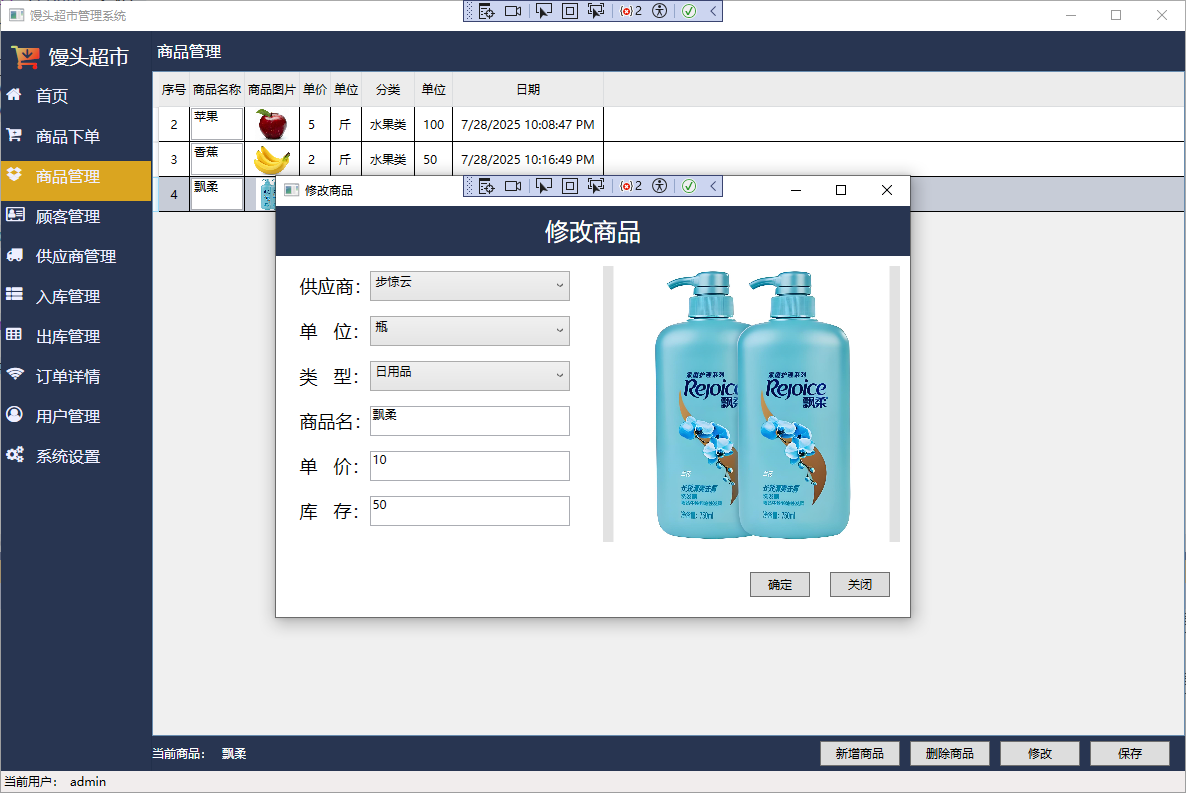Click the 商品名 field containing 飘柔
The image size is (1186, 793).
click(470, 421)
